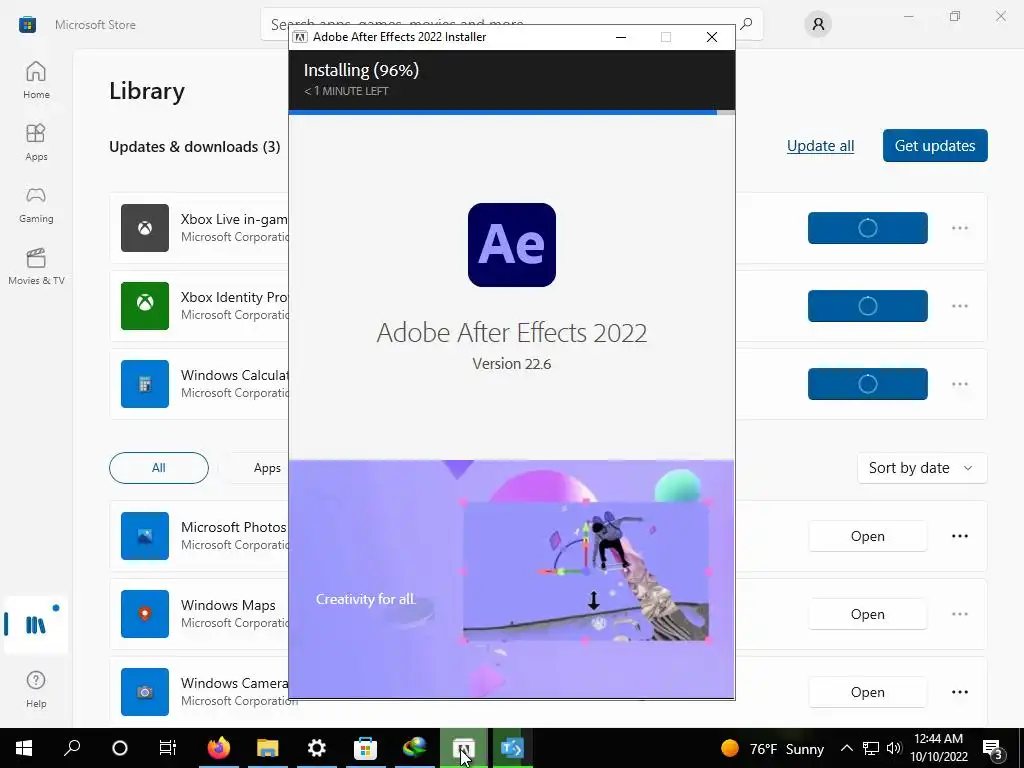Open the Sort by date dropdown

pyautogui.click(x=921, y=468)
